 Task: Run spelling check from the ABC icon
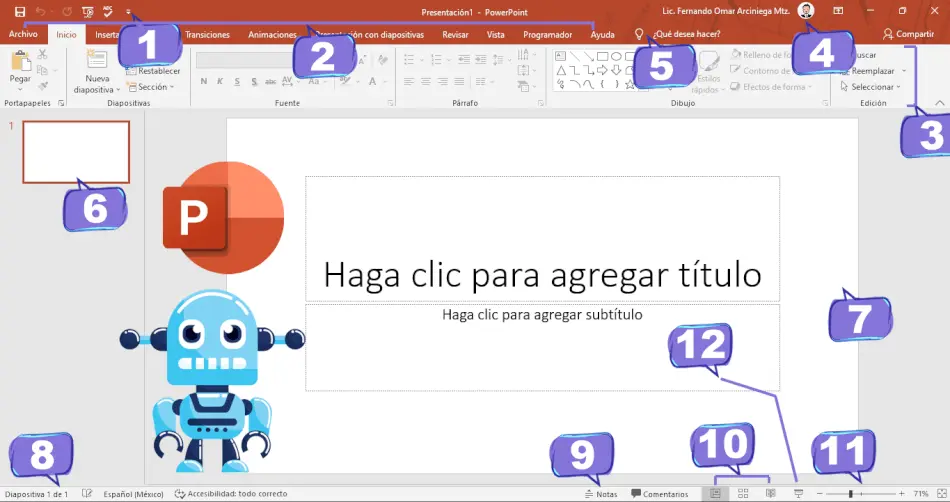pos(108,11)
